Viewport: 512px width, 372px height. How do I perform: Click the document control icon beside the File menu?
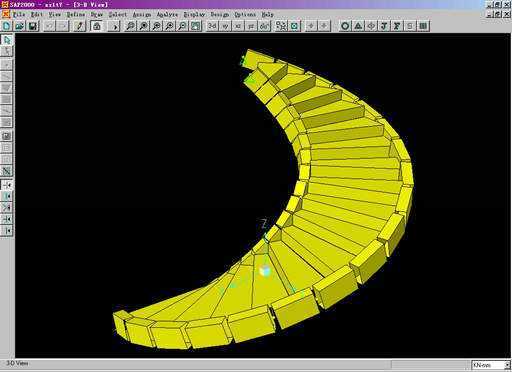(6, 15)
